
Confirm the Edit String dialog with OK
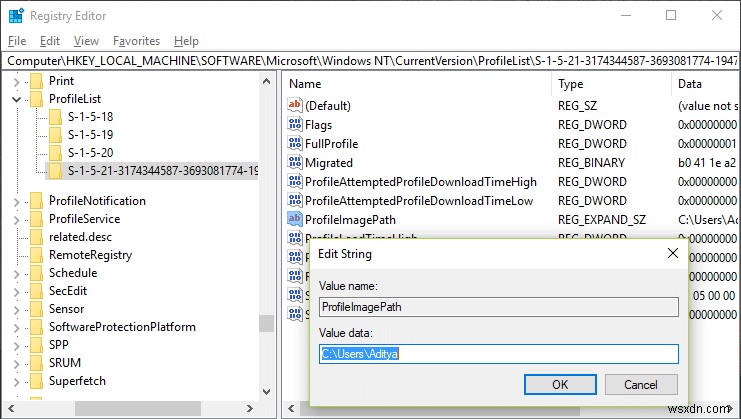point(560,385)
